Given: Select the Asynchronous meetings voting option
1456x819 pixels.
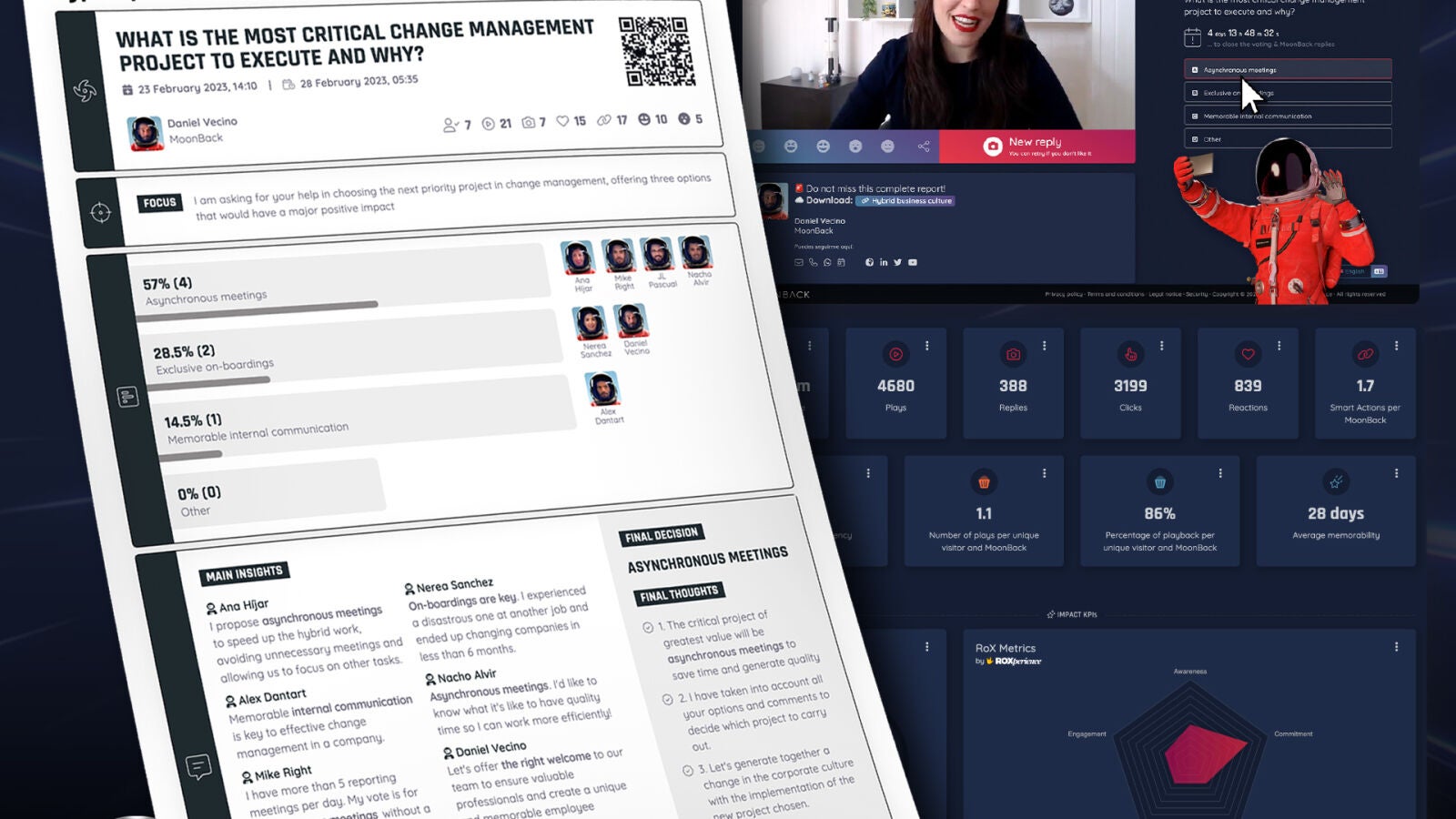Looking at the screenshot, I should 1287,70.
